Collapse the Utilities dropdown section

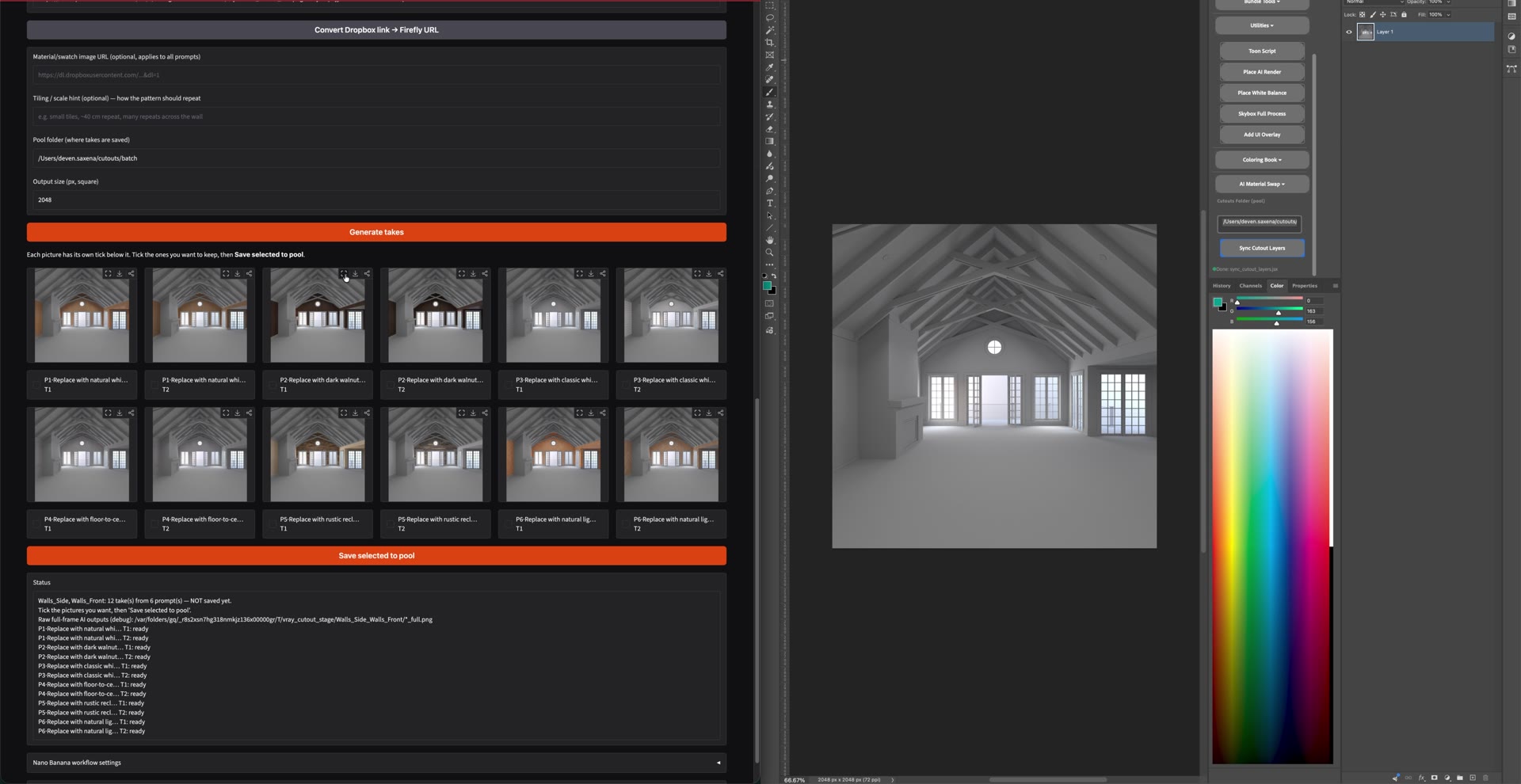(x=1262, y=25)
